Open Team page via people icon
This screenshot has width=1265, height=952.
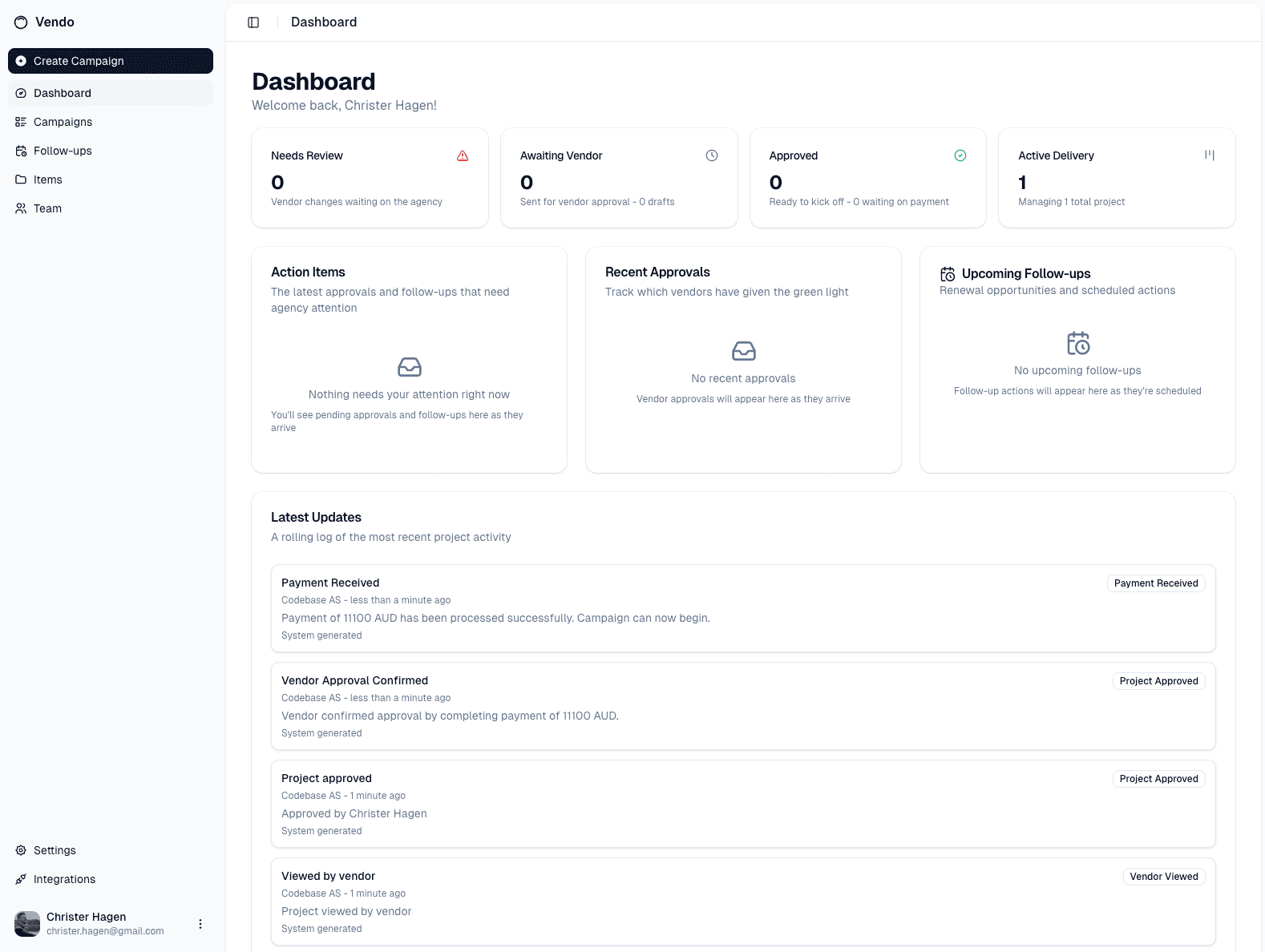[21, 208]
